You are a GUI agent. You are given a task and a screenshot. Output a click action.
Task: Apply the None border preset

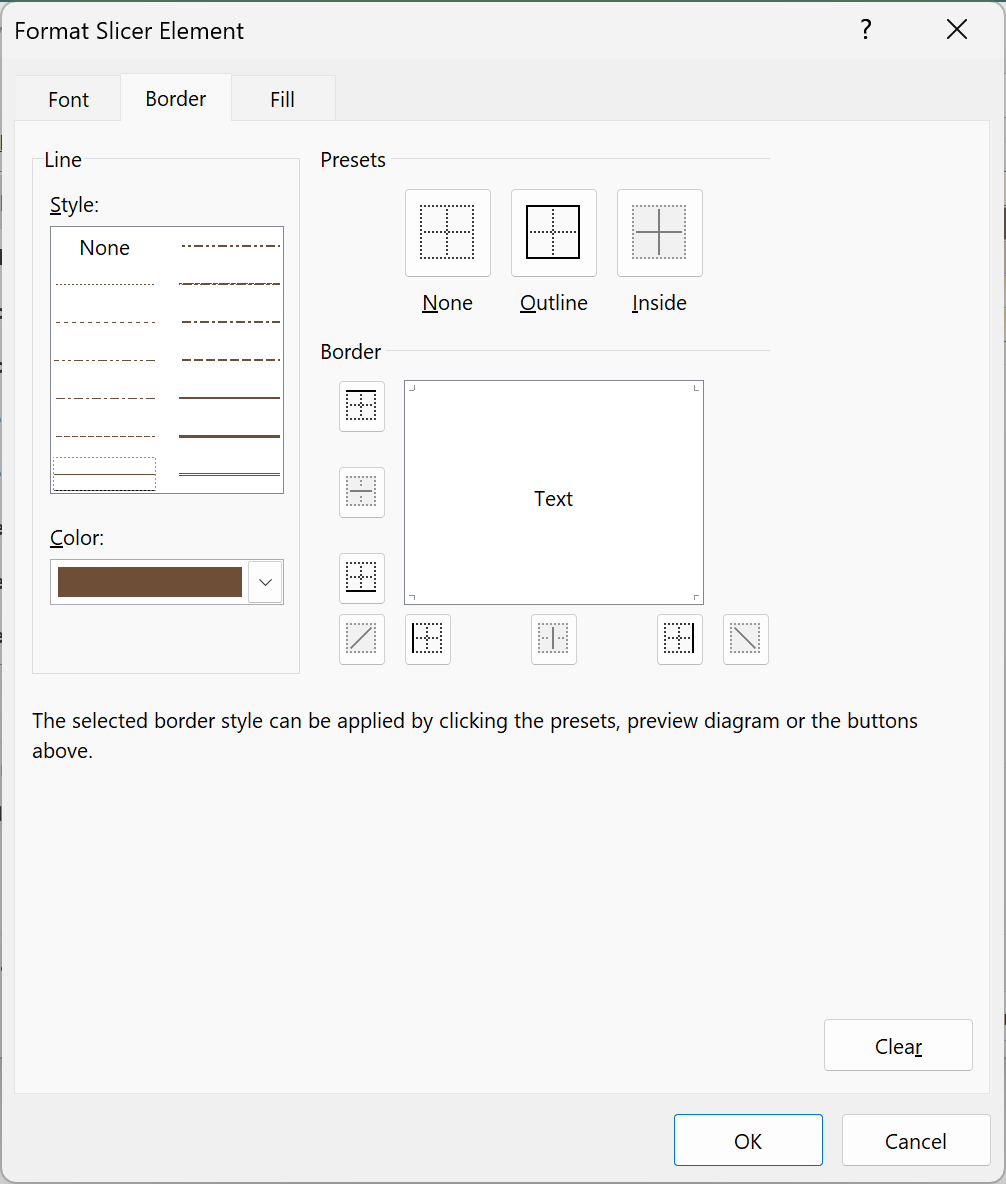pyautogui.click(x=448, y=233)
